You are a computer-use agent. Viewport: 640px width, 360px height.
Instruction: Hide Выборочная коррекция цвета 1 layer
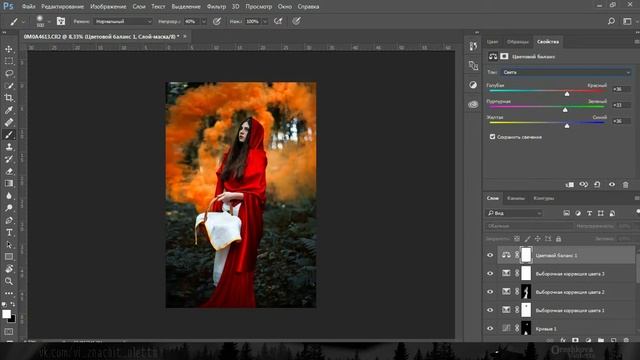[x=490, y=310]
